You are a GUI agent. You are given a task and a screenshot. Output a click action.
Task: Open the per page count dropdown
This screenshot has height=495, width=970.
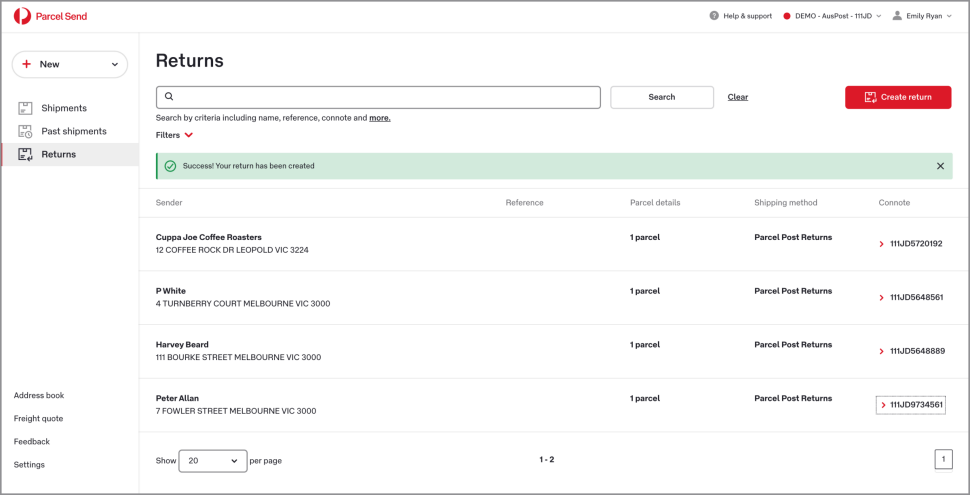[x=213, y=461]
